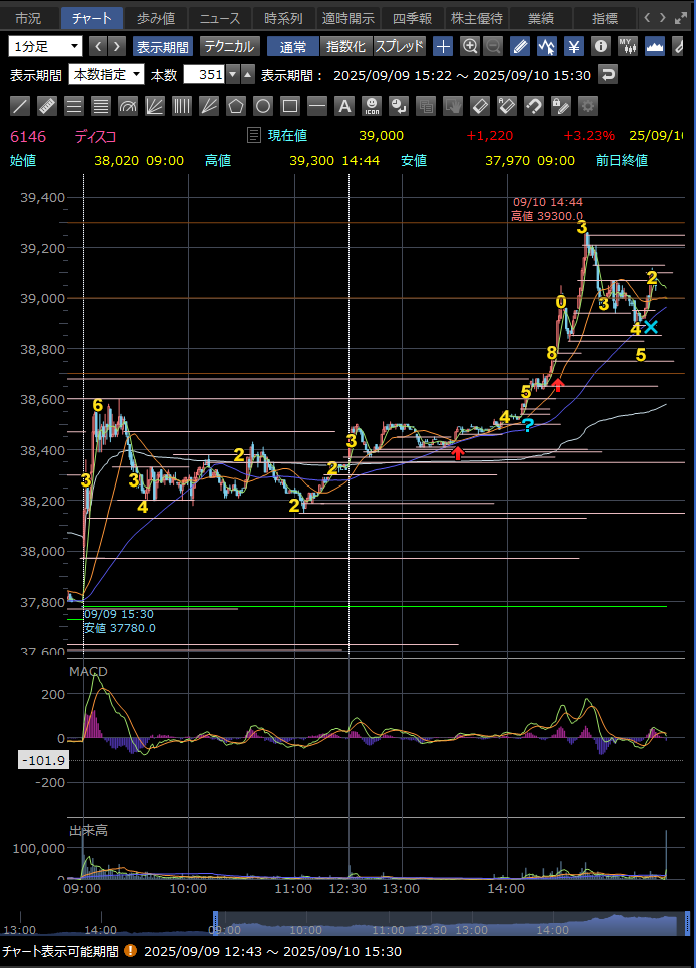The width and height of the screenshot is (696, 968).
Task: Open the information icon
Action: [600, 46]
